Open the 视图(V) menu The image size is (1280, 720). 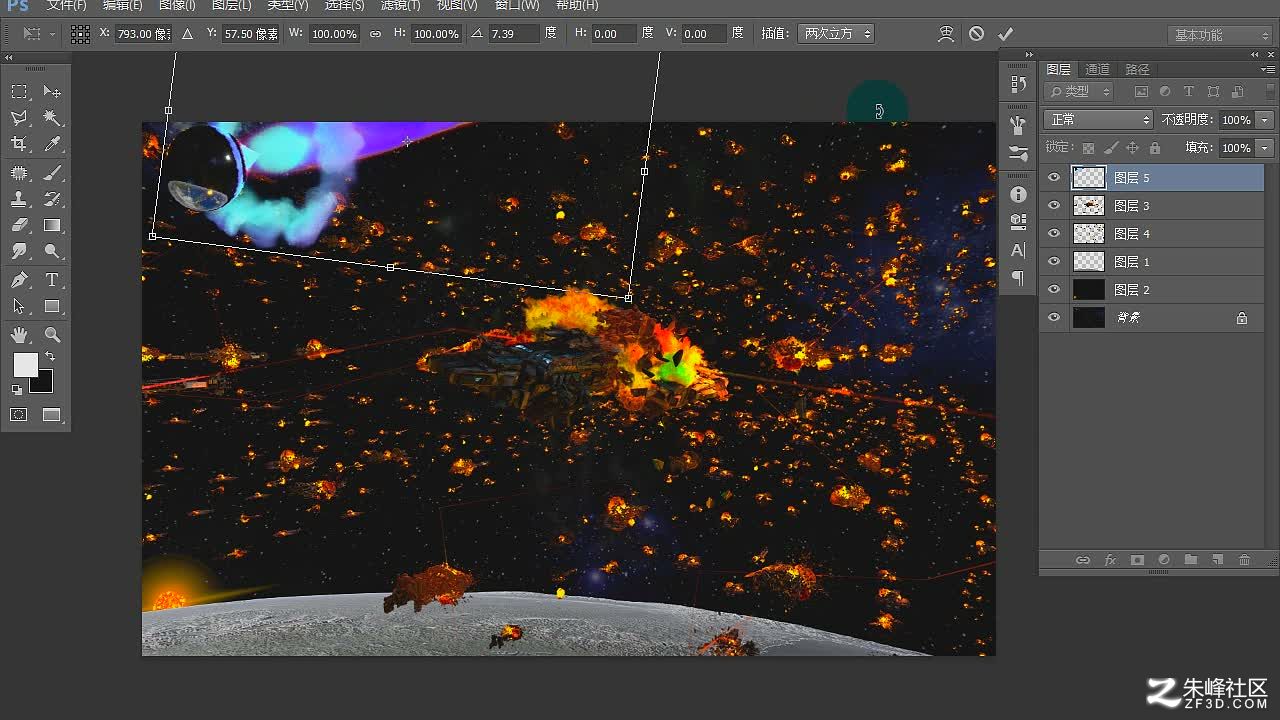click(x=457, y=6)
